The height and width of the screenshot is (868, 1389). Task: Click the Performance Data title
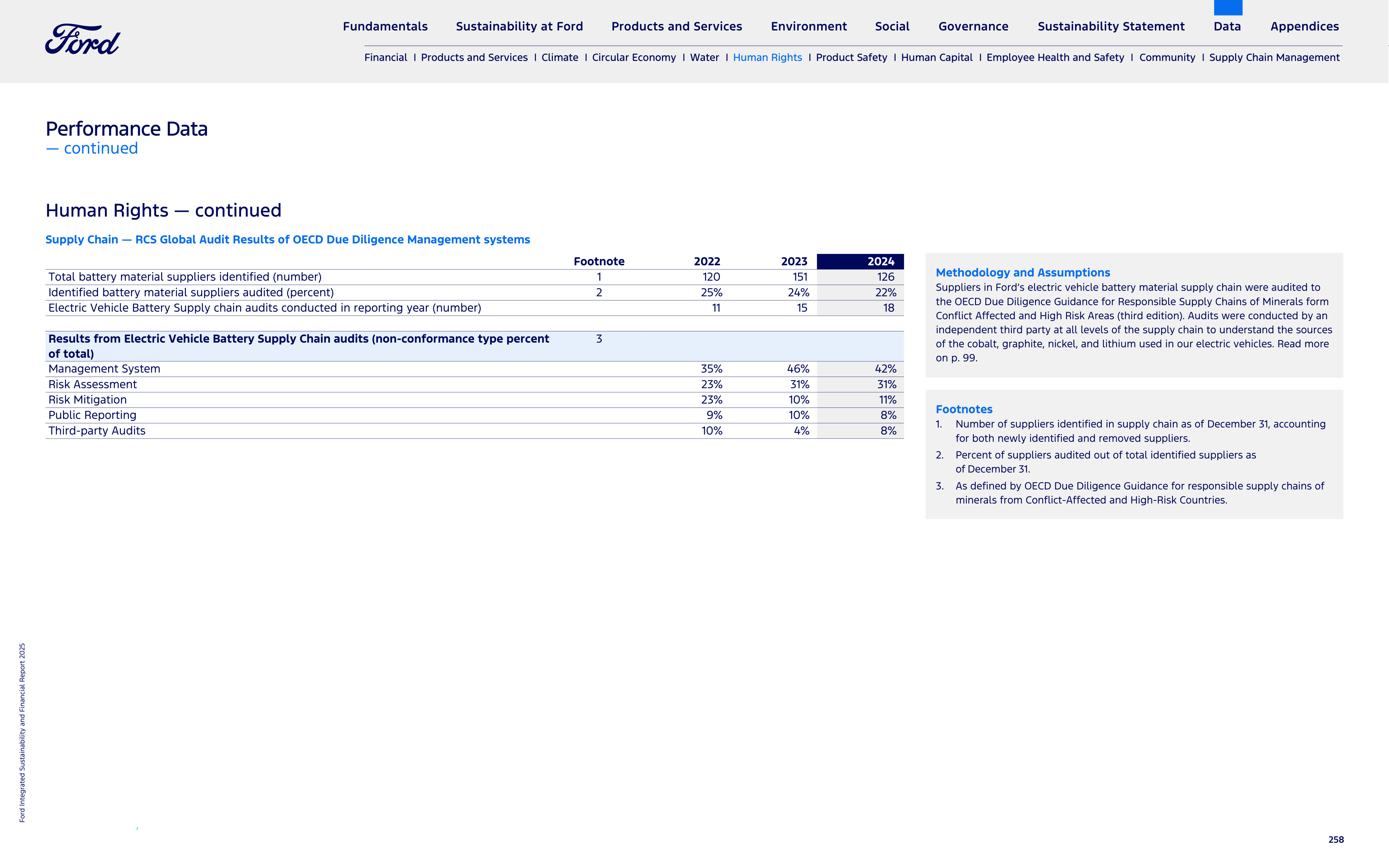pos(127,129)
